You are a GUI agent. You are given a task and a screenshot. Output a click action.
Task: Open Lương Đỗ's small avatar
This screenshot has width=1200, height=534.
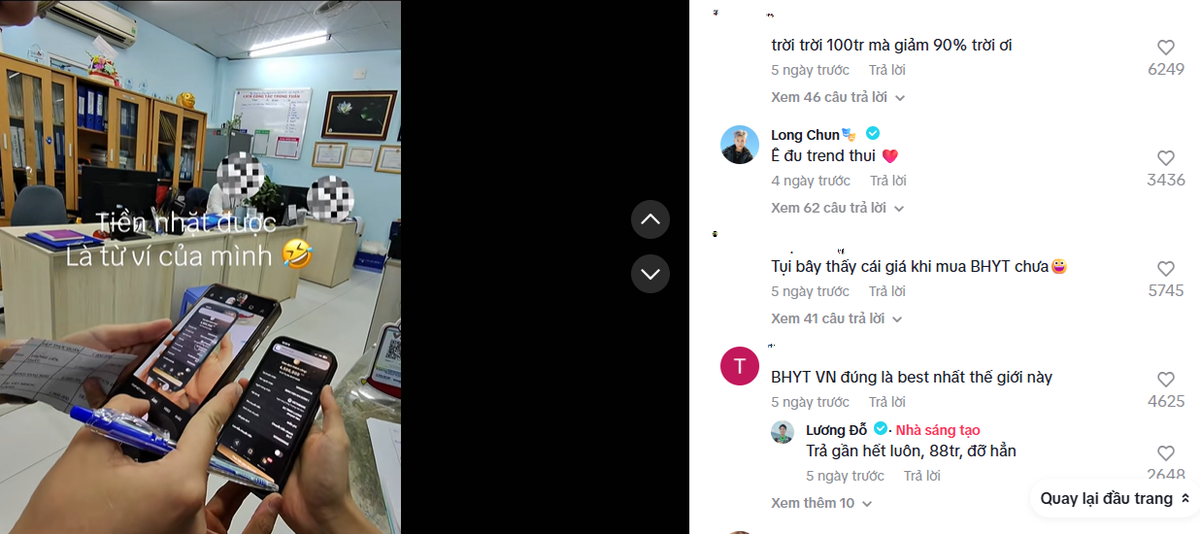point(783,432)
